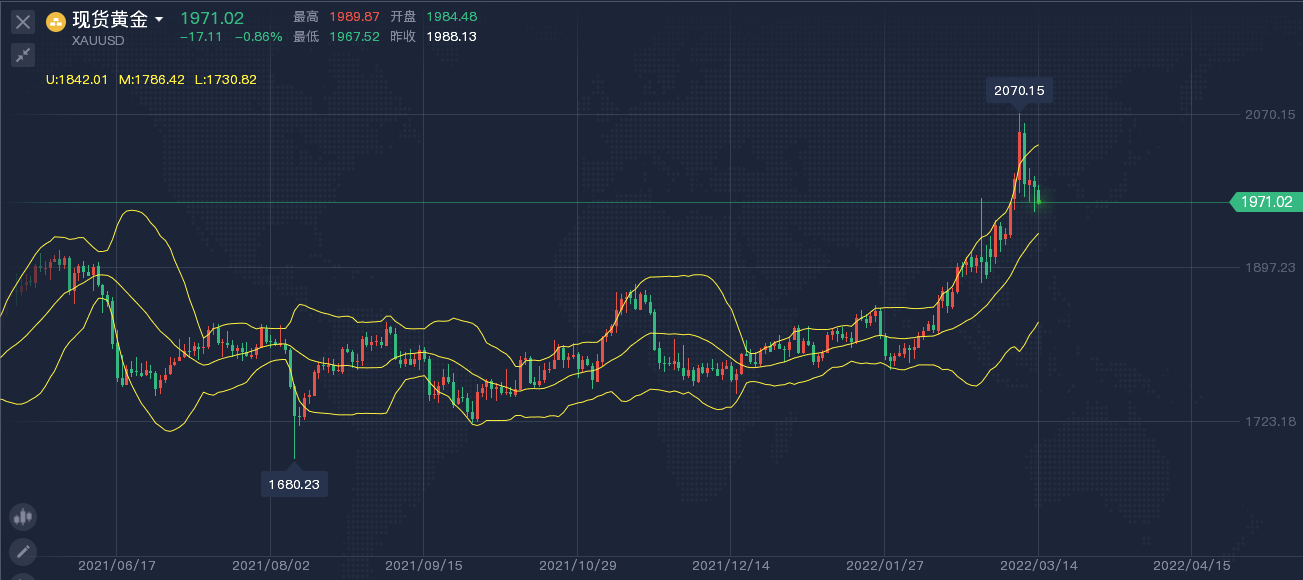Click the -0.86% percentage change

click(258, 36)
